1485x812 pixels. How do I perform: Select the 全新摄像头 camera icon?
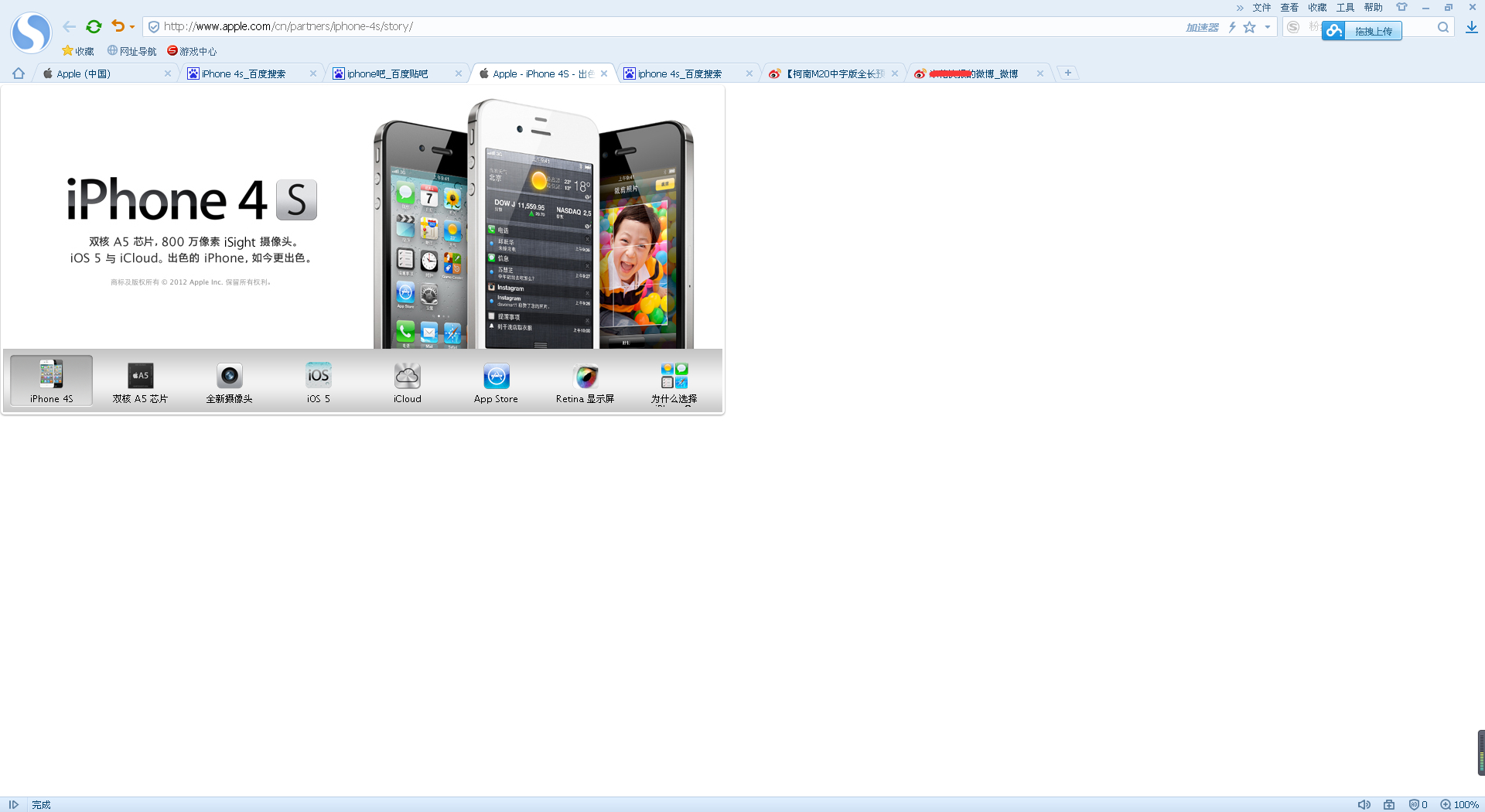pyautogui.click(x=229, y=376)
